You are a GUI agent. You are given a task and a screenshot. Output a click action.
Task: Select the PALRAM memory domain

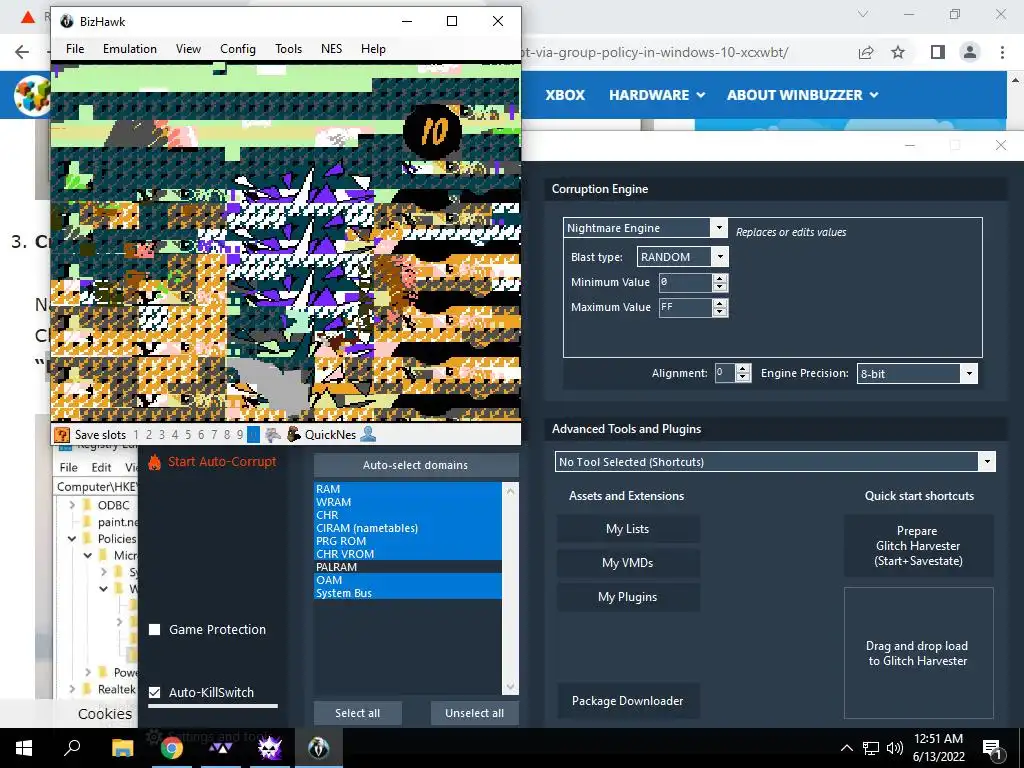tap(408, 567)
